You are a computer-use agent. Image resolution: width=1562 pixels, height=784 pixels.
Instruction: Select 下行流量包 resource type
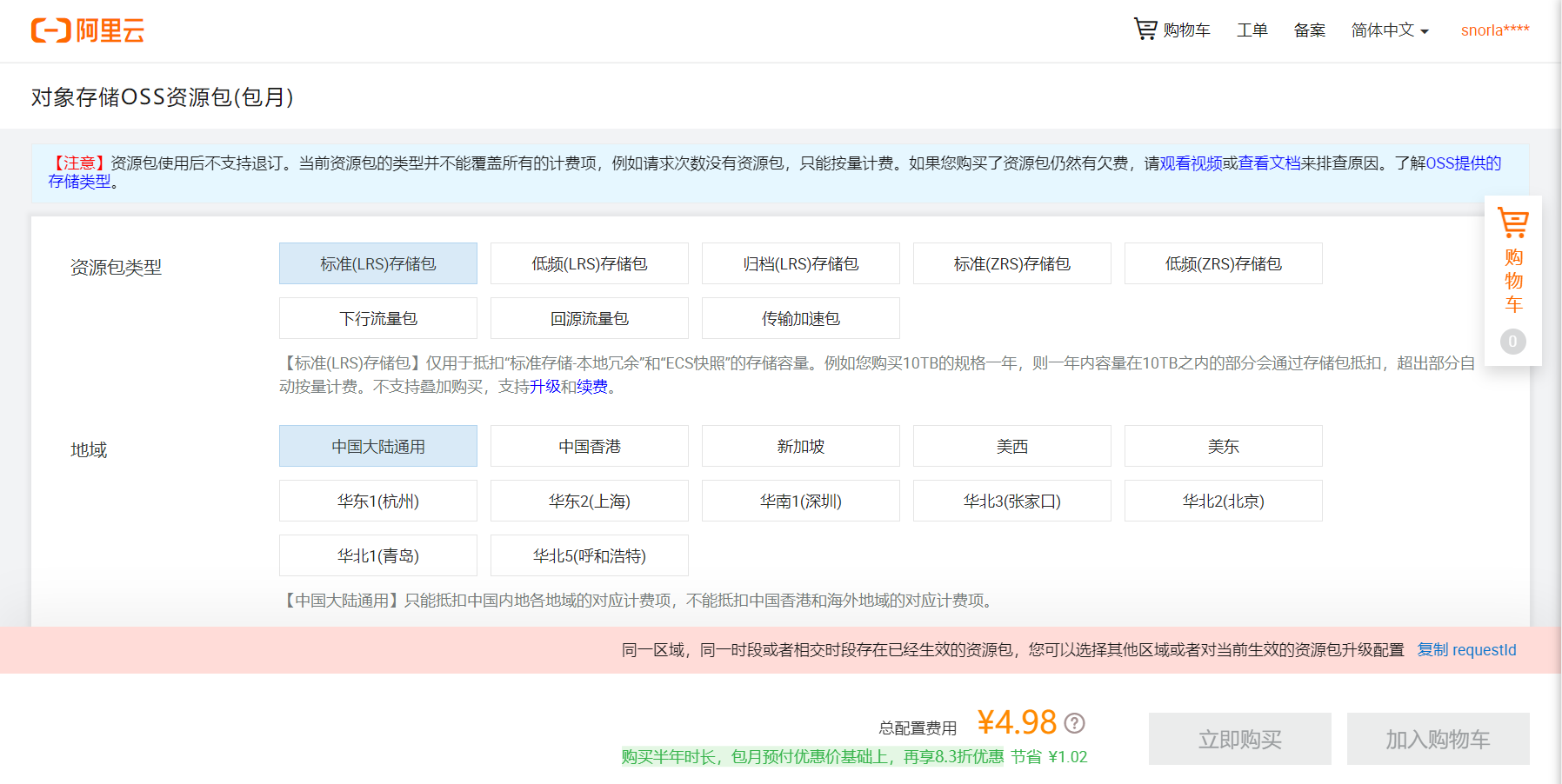coord(378,318)
